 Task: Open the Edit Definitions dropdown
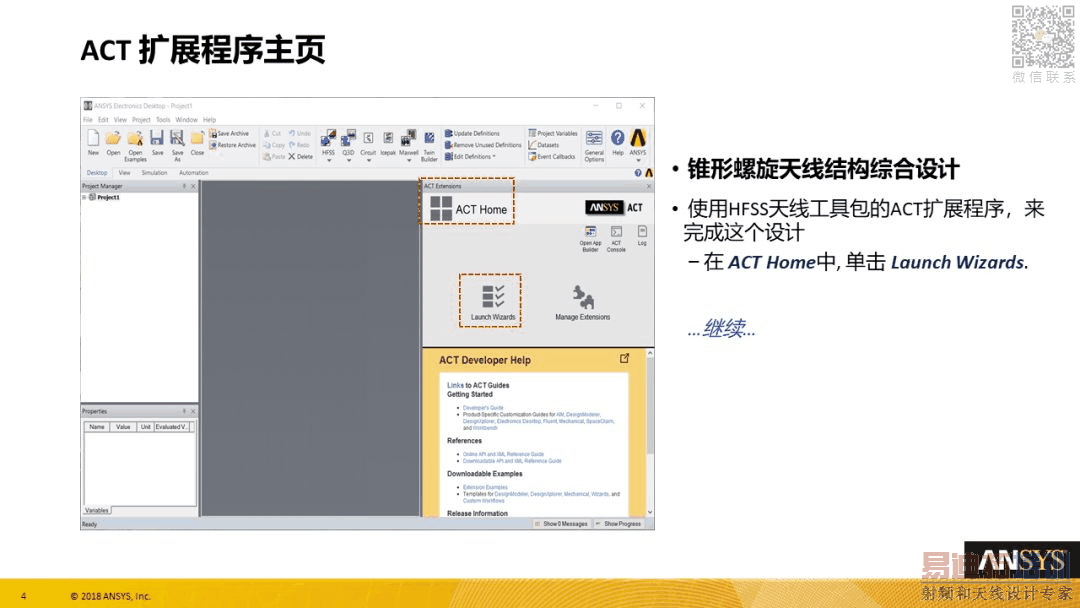coord(470,156)
